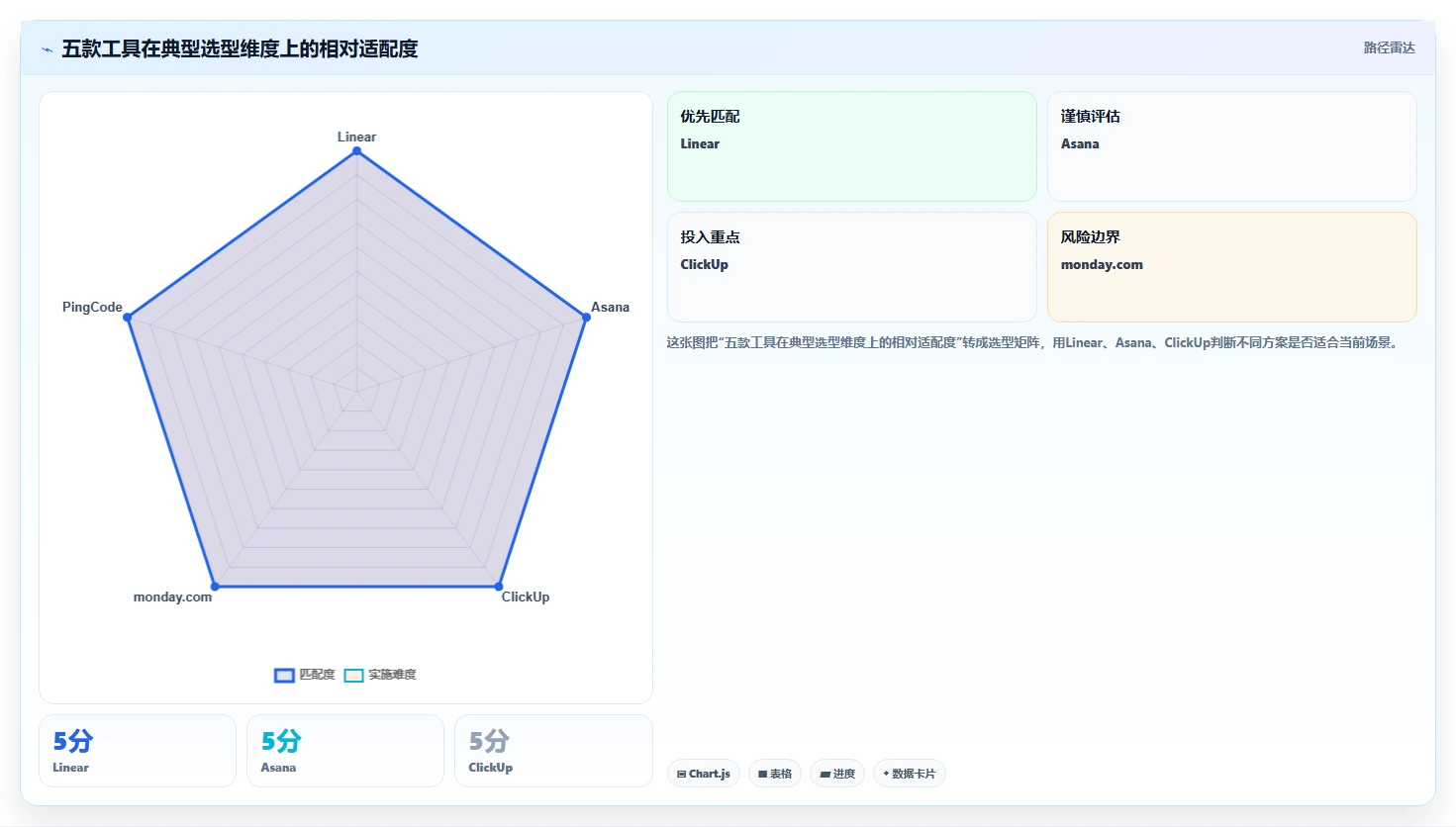This screenshot has width=1456, height=827.
Task: Click the Asana axis label on chart
Action: [x=610, y=307]
